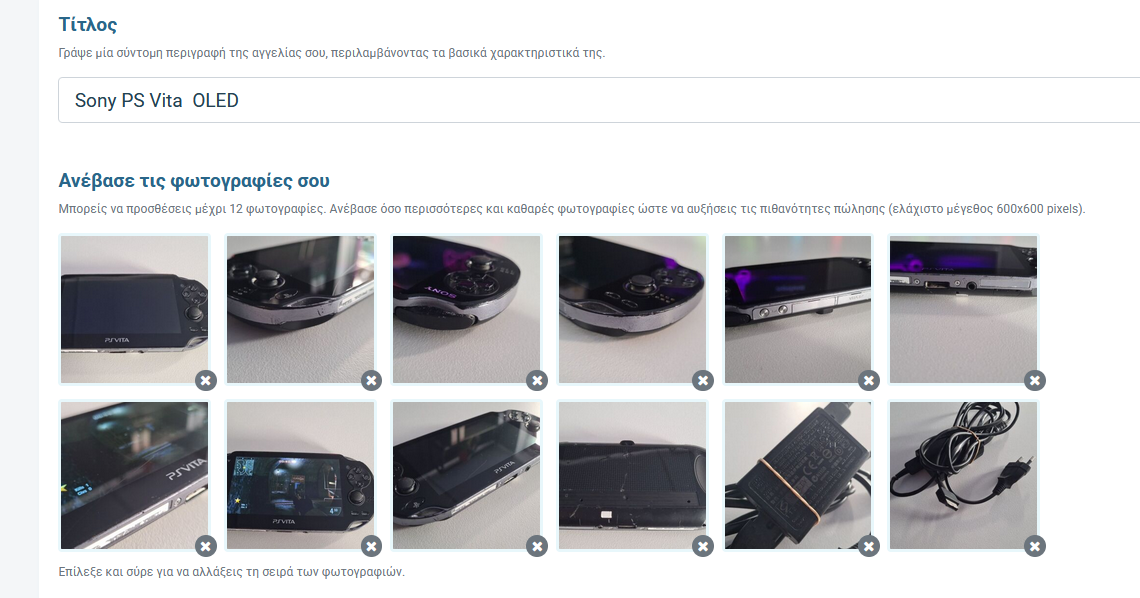Select the upside-down SONY logo thumbnail
This screenshot has height=598, width=1140.
pos(466,310)
